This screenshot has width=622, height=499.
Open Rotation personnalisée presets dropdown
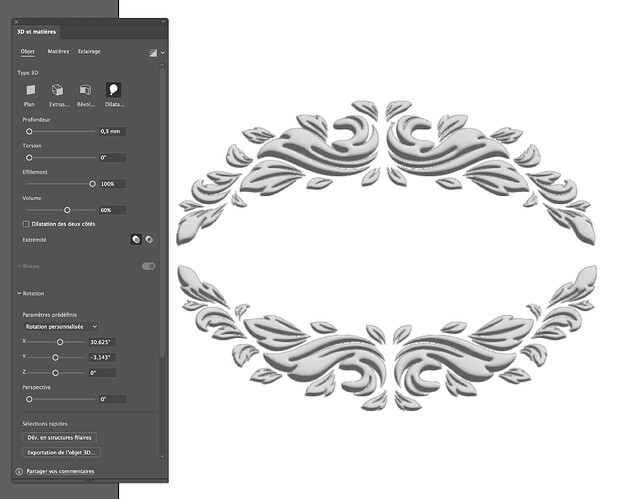pos(61,327)
